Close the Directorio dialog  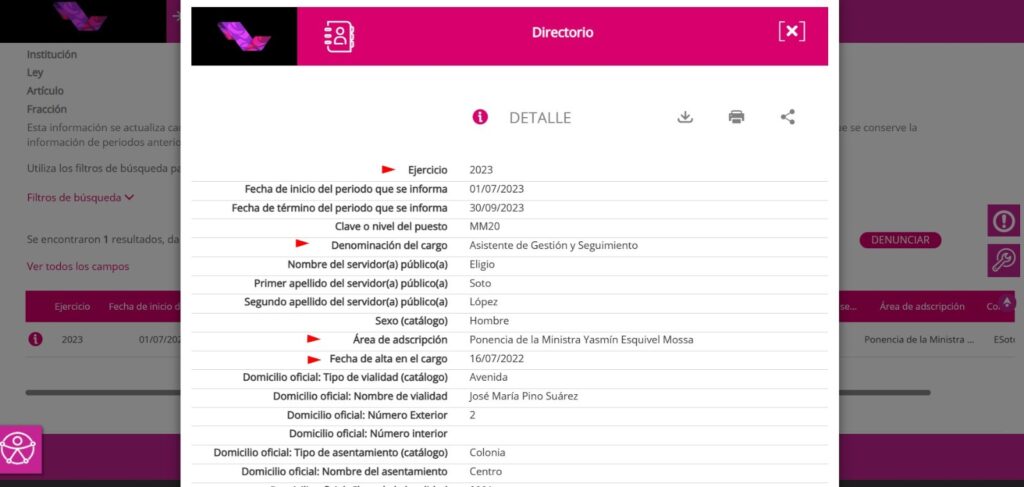tap(791, 32)
